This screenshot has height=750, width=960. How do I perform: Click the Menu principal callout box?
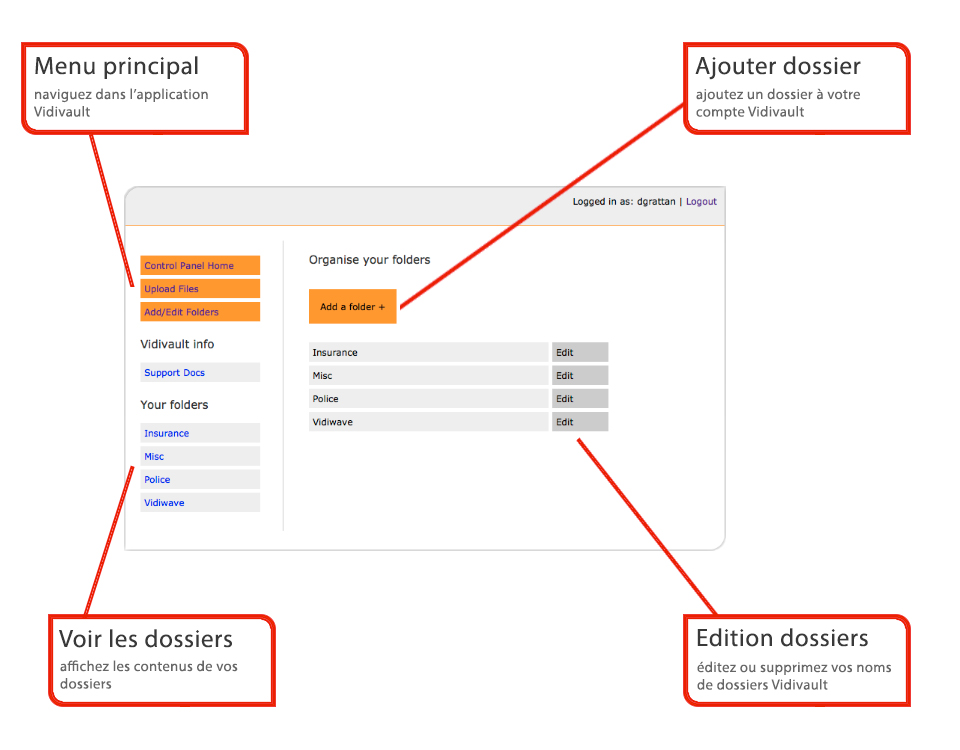[135, 89]
